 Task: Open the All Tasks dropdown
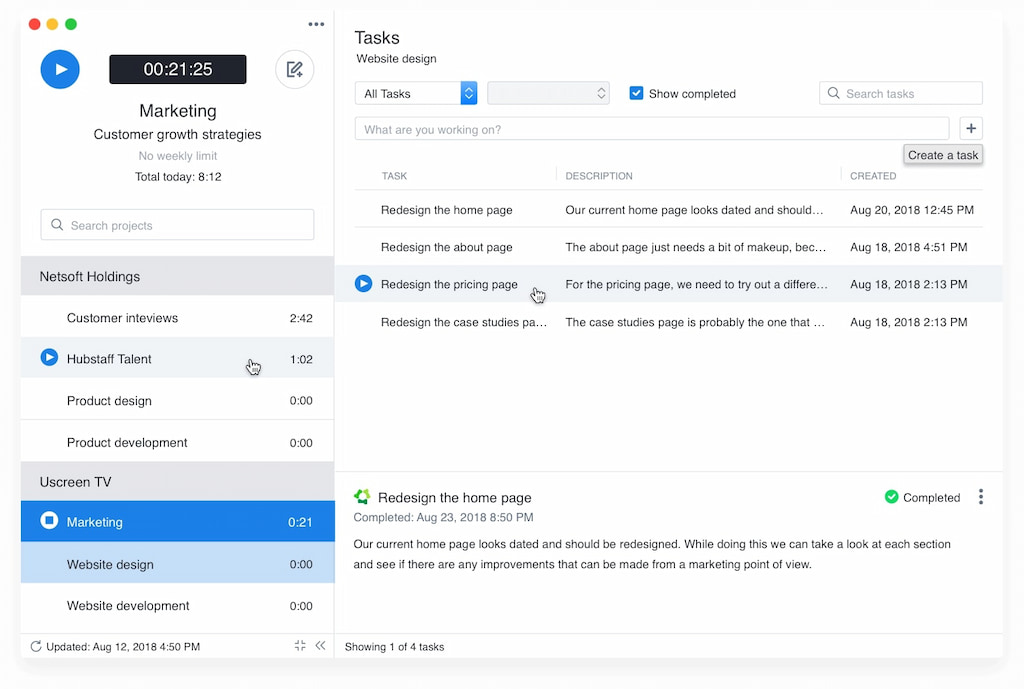(416, 93)
